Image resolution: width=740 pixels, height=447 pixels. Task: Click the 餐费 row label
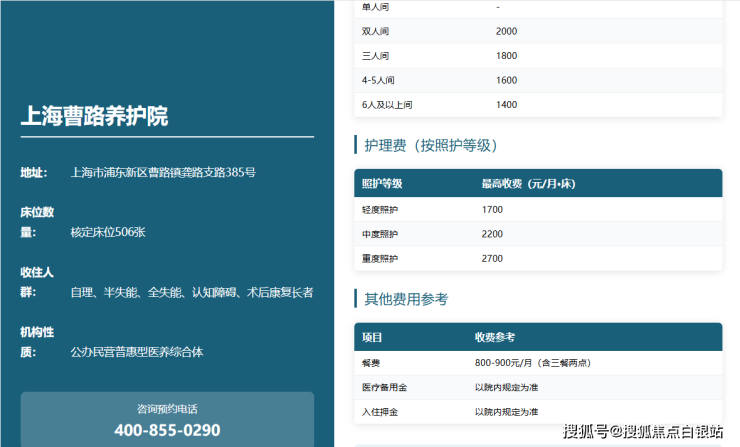click(371, 363)
